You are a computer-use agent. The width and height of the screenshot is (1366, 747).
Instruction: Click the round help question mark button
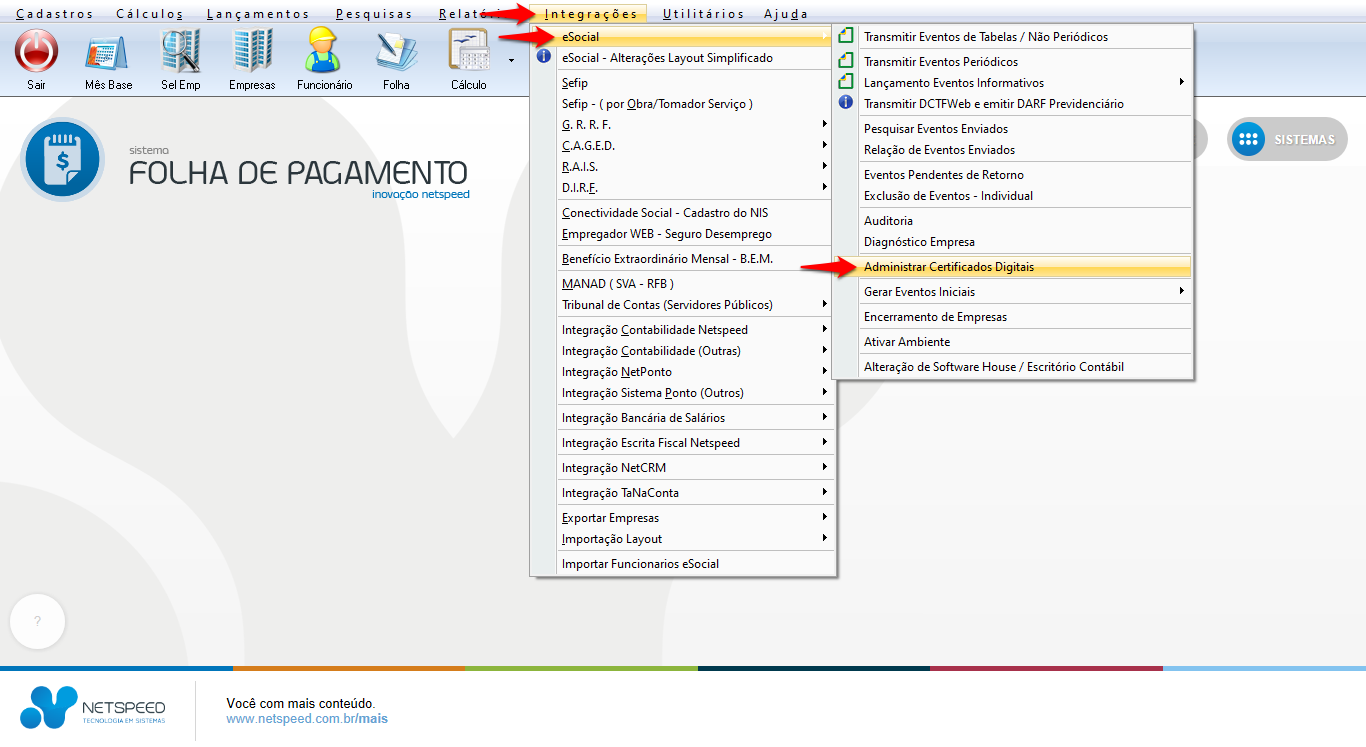tap(37, 621)
